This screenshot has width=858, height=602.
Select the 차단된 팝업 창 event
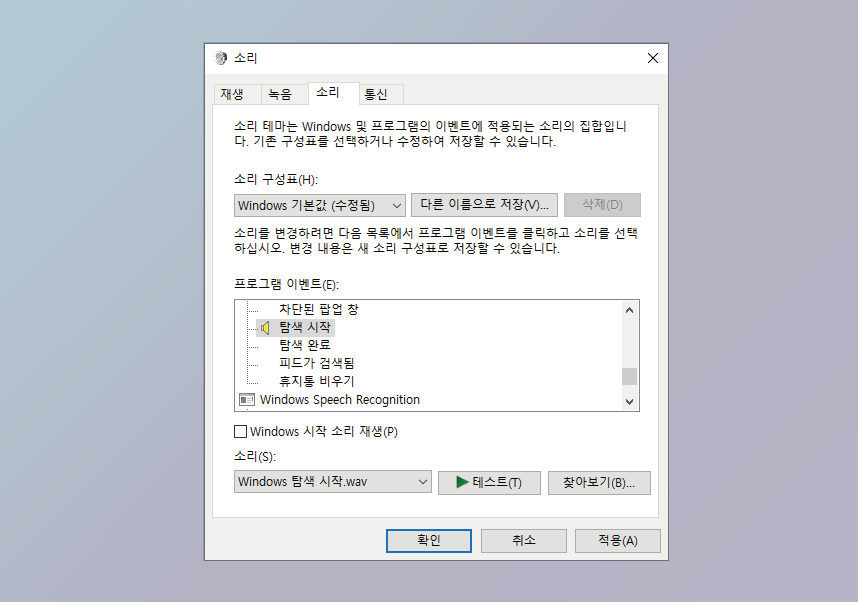click(x=319, y=310)
